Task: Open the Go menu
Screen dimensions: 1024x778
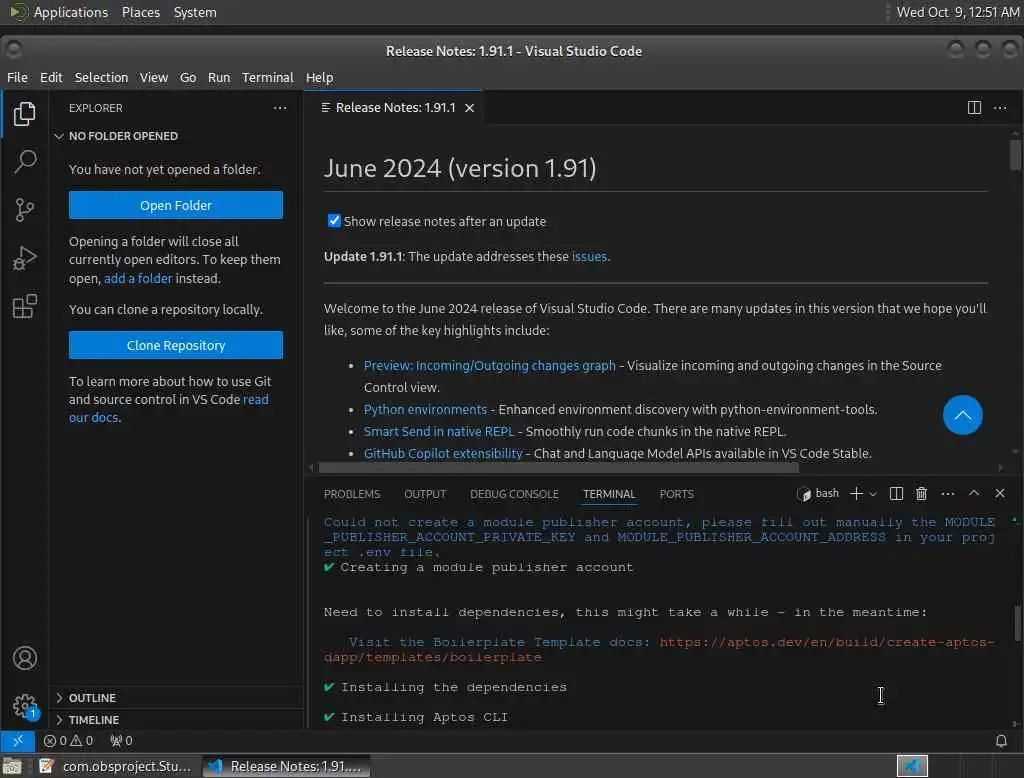Action: click(188, 77)
